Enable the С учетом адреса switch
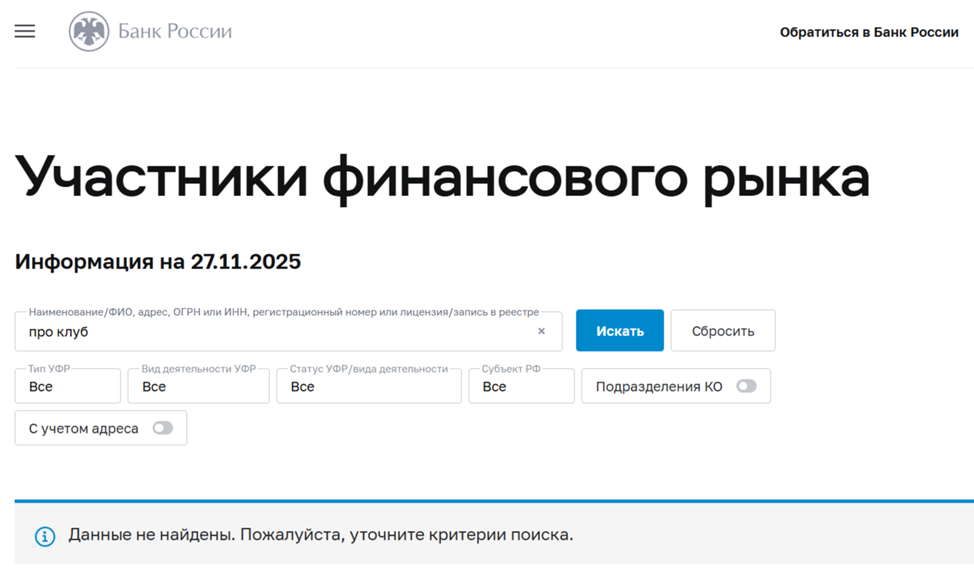 (x=163, y=428)
